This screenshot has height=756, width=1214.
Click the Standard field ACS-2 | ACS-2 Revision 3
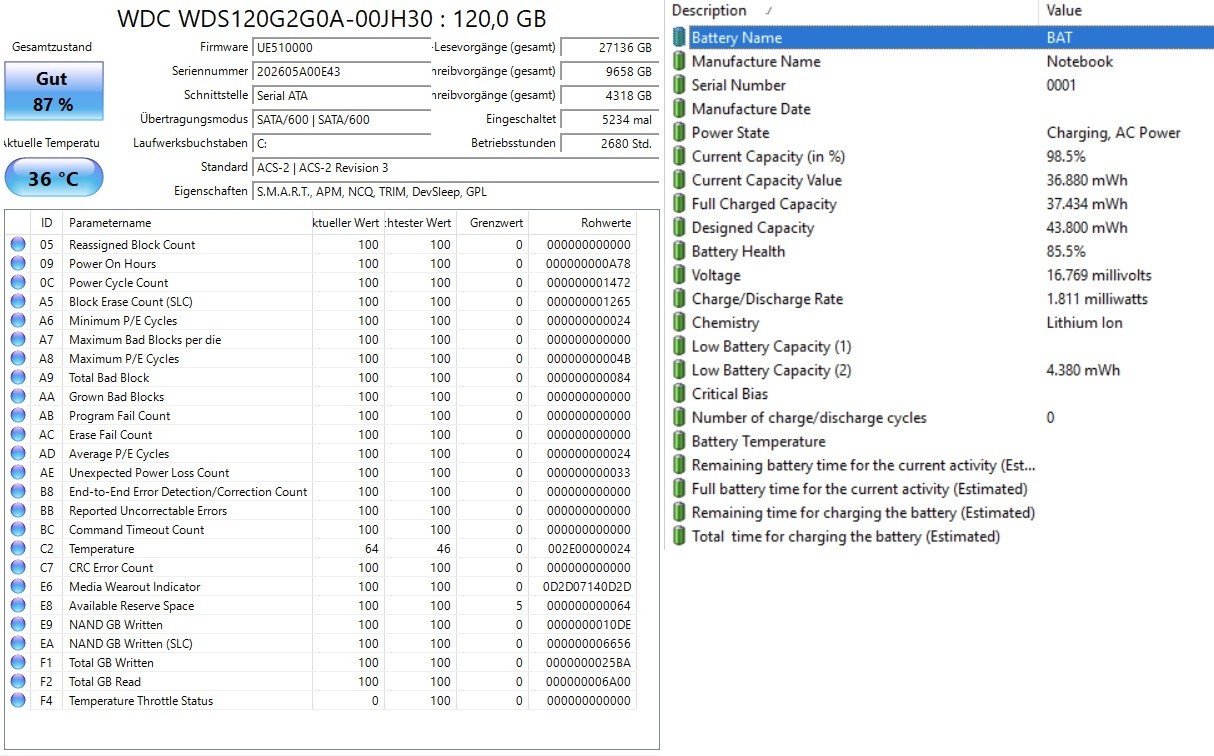[455, 168]
